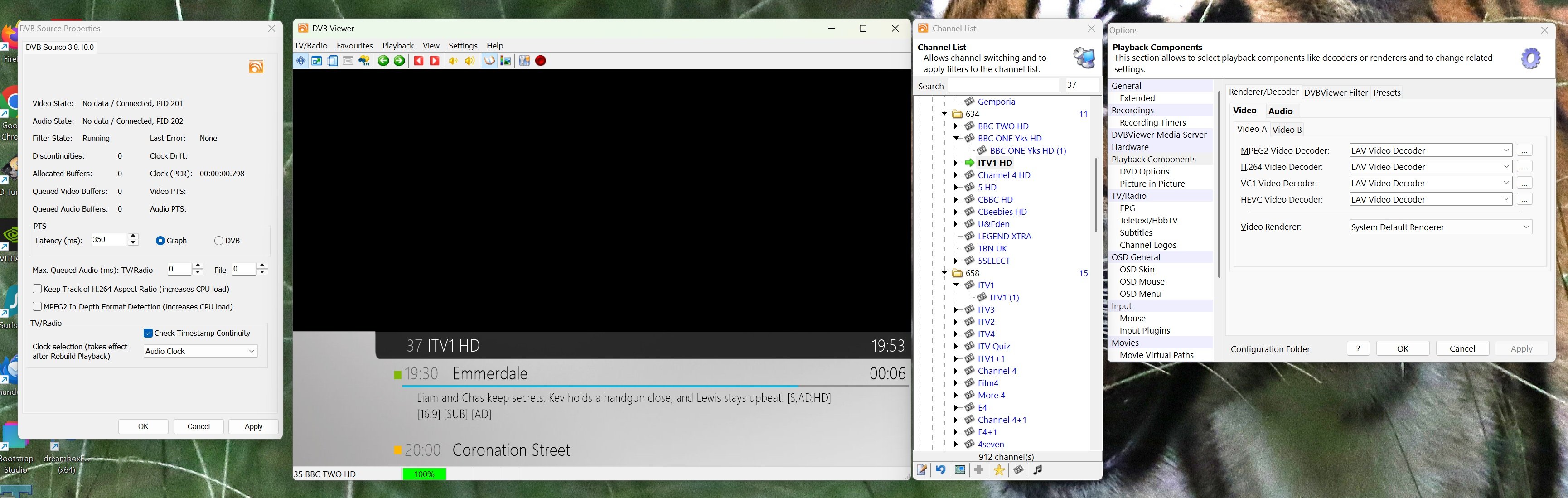Collapse the 658 folder in channel tree
This screenshot has width=1568, height=498.
pos(945,273)
